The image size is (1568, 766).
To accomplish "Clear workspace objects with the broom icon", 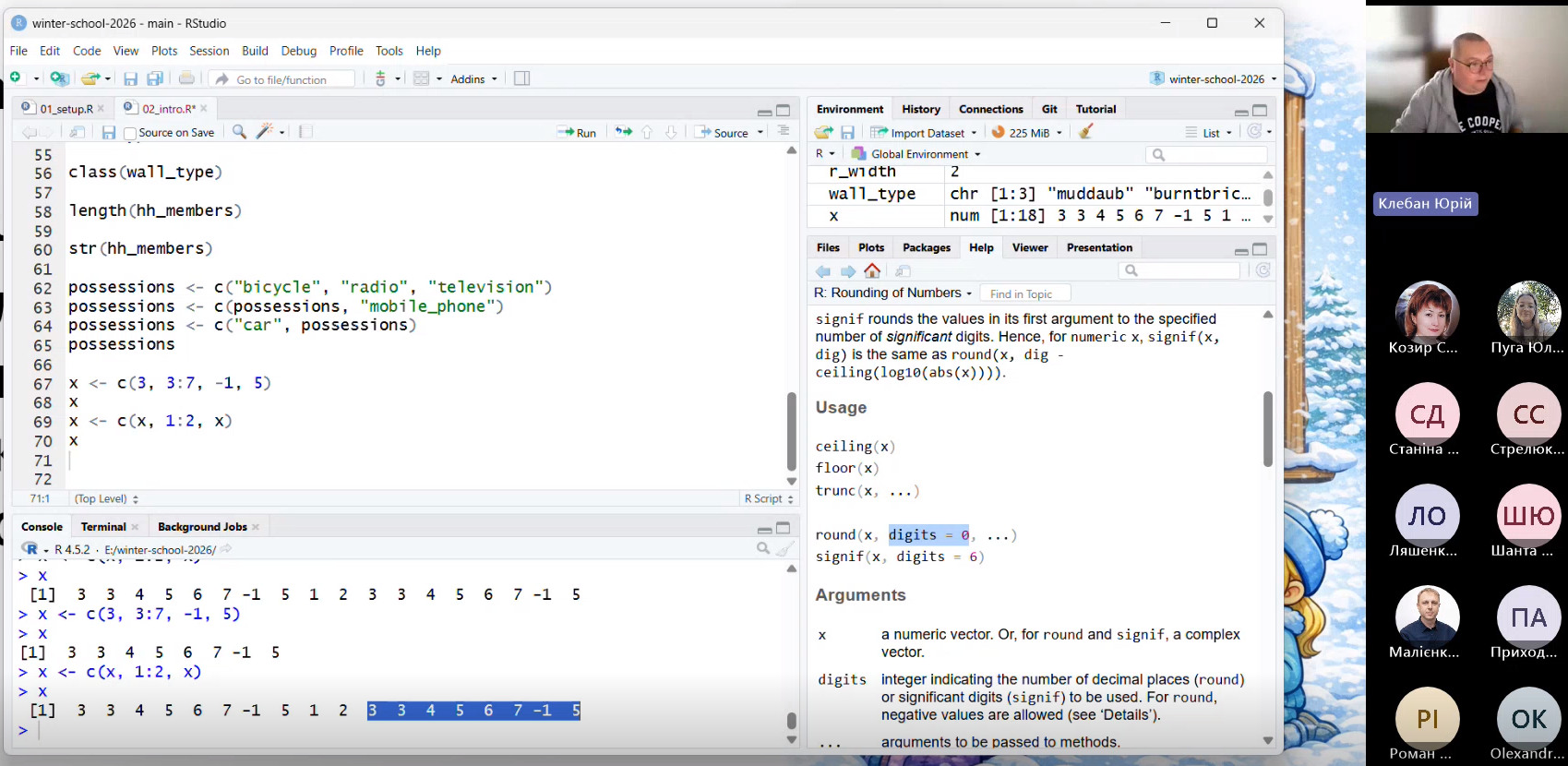I will point(1086,132).
